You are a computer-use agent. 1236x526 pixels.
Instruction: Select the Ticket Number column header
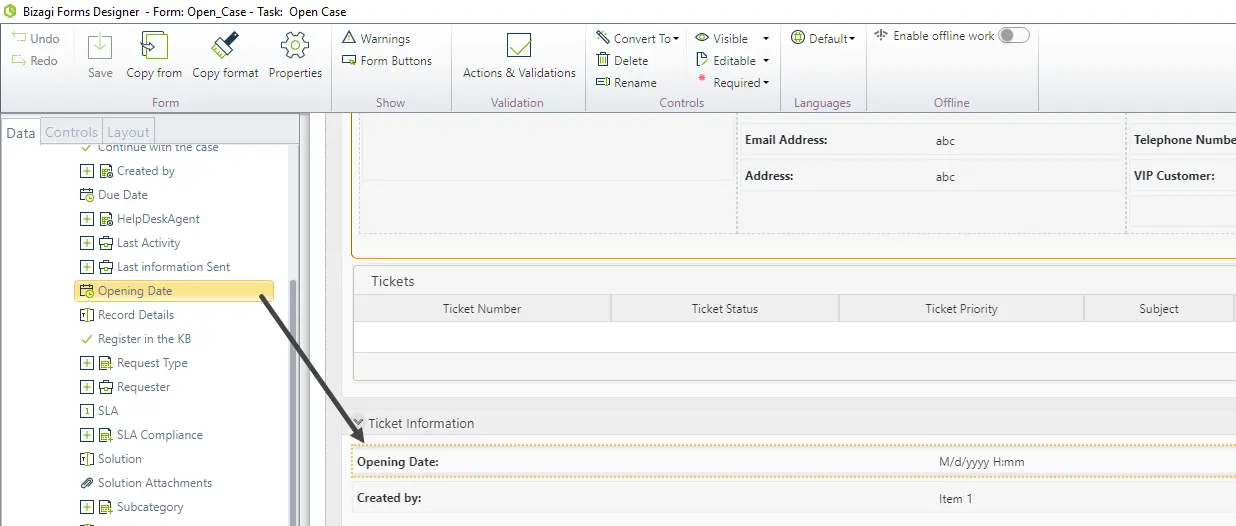coord(482,309)
